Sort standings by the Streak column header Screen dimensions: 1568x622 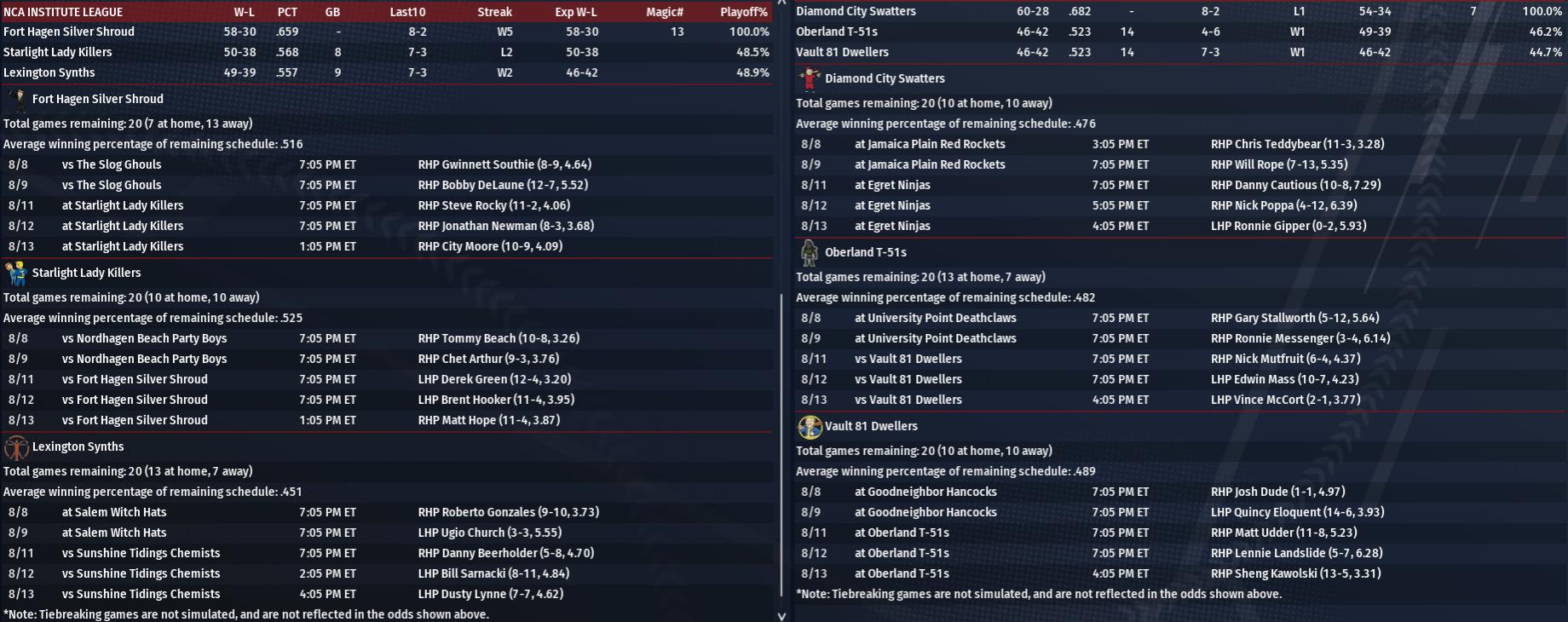click(x=494, y=12)
